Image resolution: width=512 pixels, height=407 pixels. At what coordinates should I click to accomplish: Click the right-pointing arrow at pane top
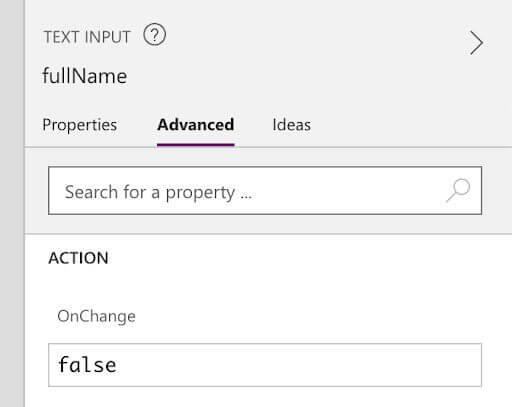(476, 43)
